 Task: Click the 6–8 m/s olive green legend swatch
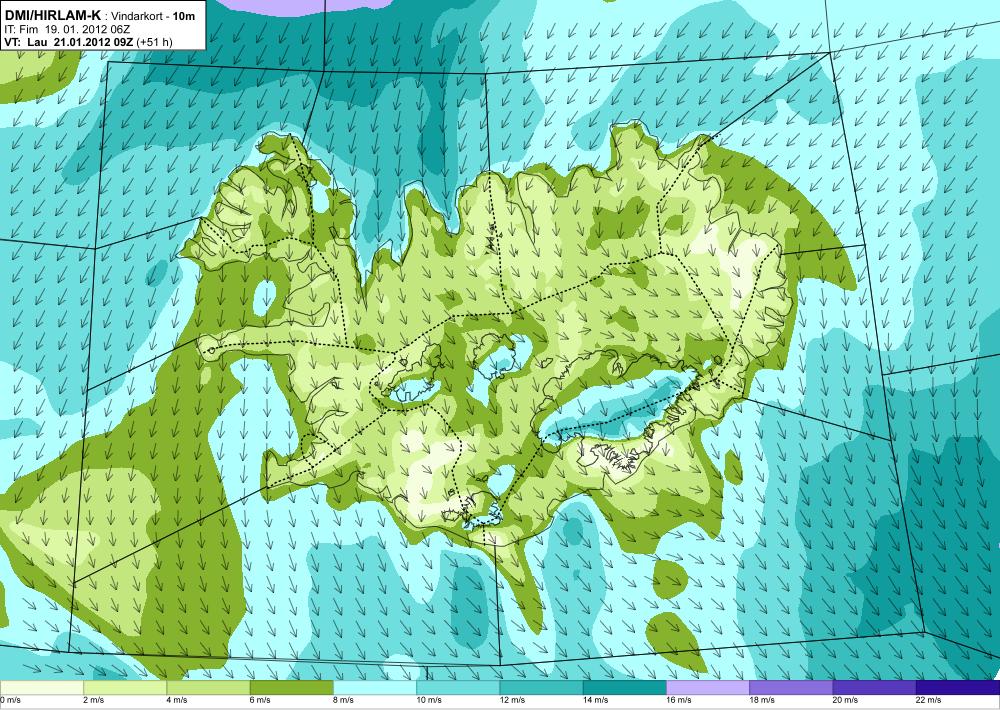[x=291, y=688]
